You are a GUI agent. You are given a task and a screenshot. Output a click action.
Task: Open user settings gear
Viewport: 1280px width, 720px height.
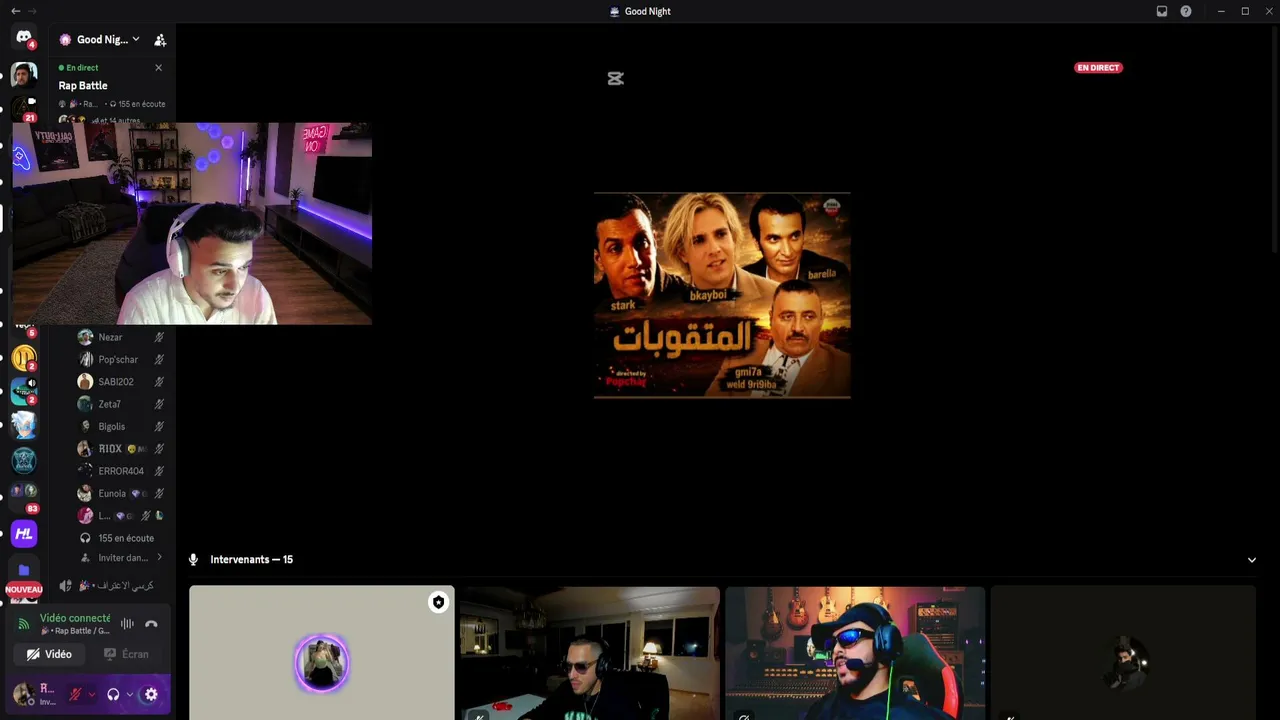click(151, 694)
